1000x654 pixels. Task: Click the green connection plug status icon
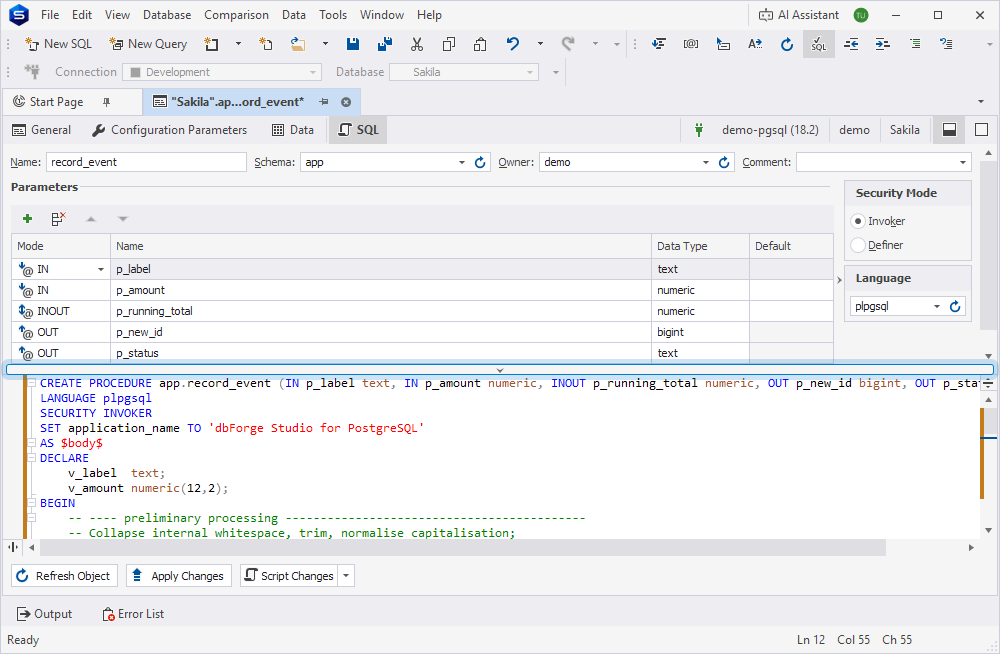click(x=699, y=130)
